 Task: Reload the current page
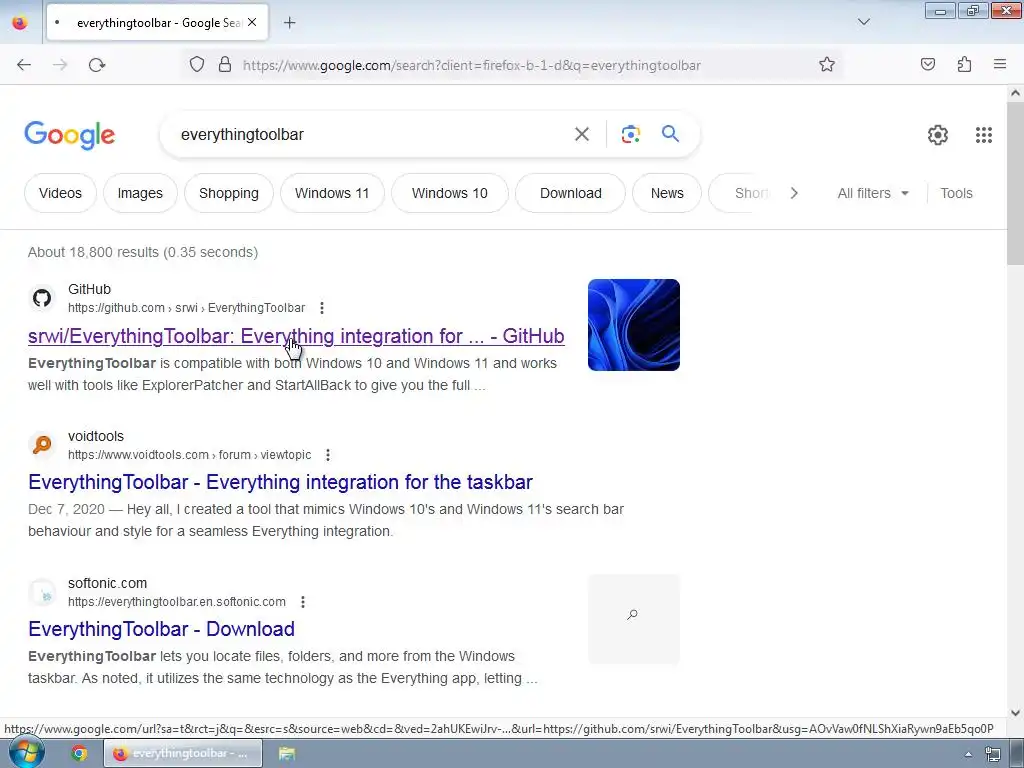pos(97,65)
